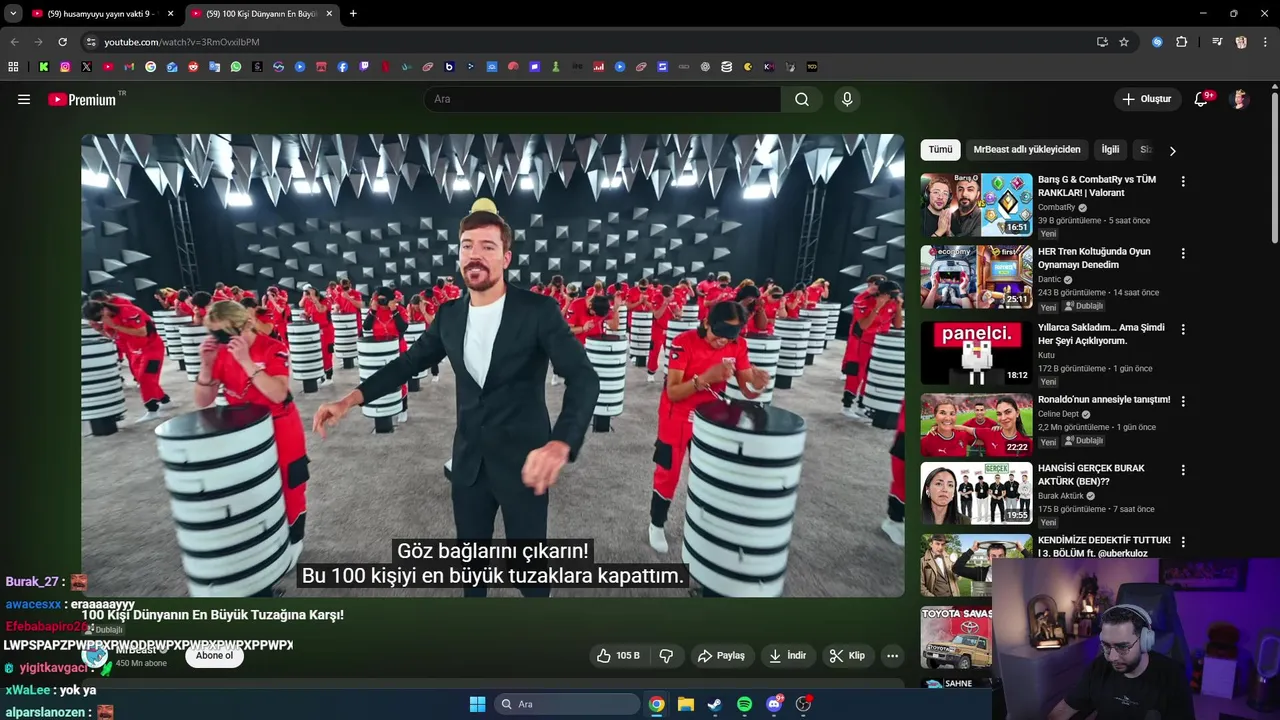Open YouTube notifications bell

tap(1202, 99)
